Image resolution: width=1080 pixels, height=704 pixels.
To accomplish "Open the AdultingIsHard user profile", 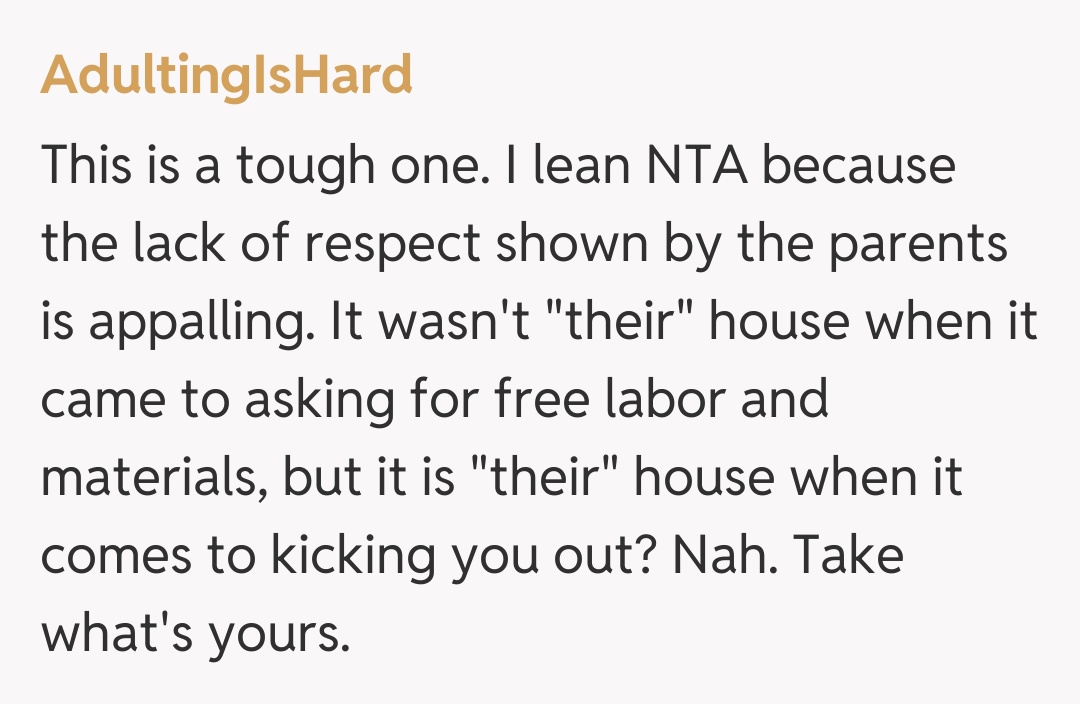I will click(226, 75).
